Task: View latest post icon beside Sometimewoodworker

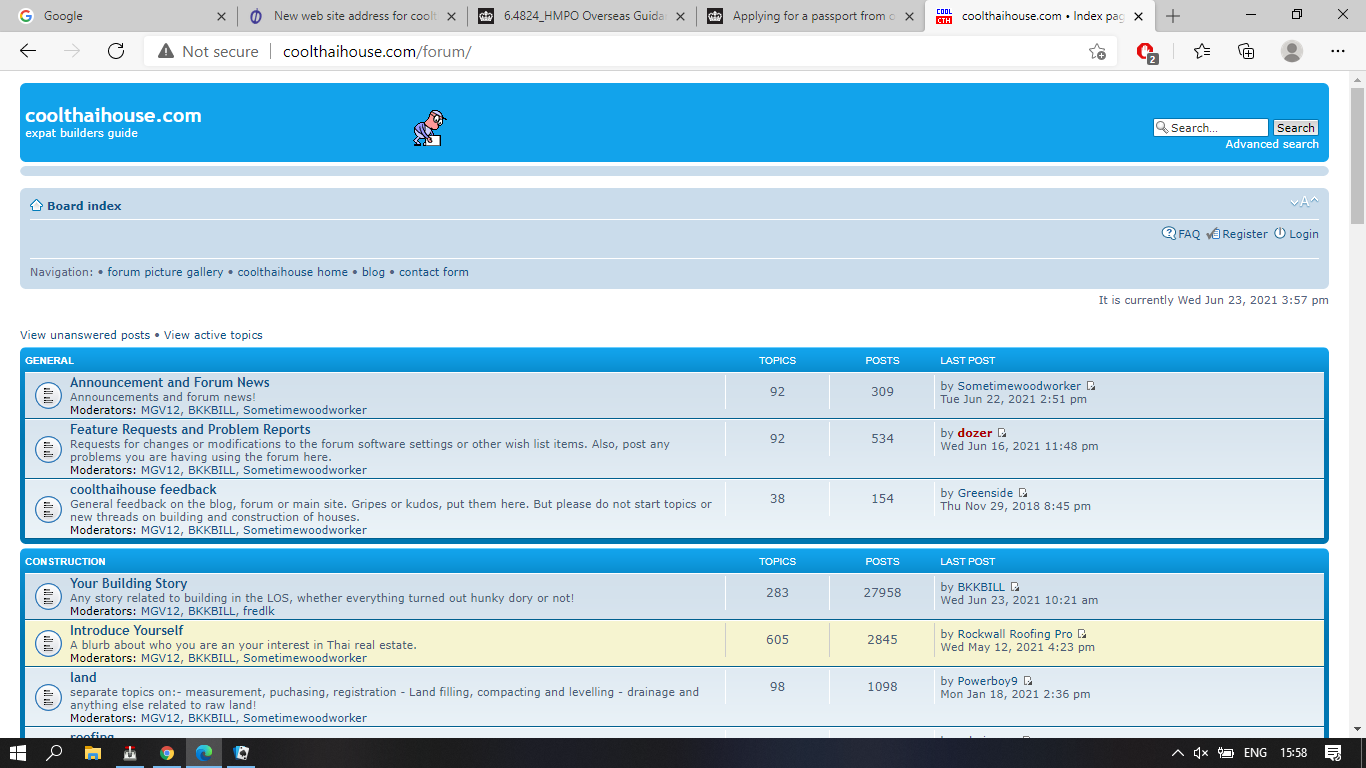Action: 1091,386
